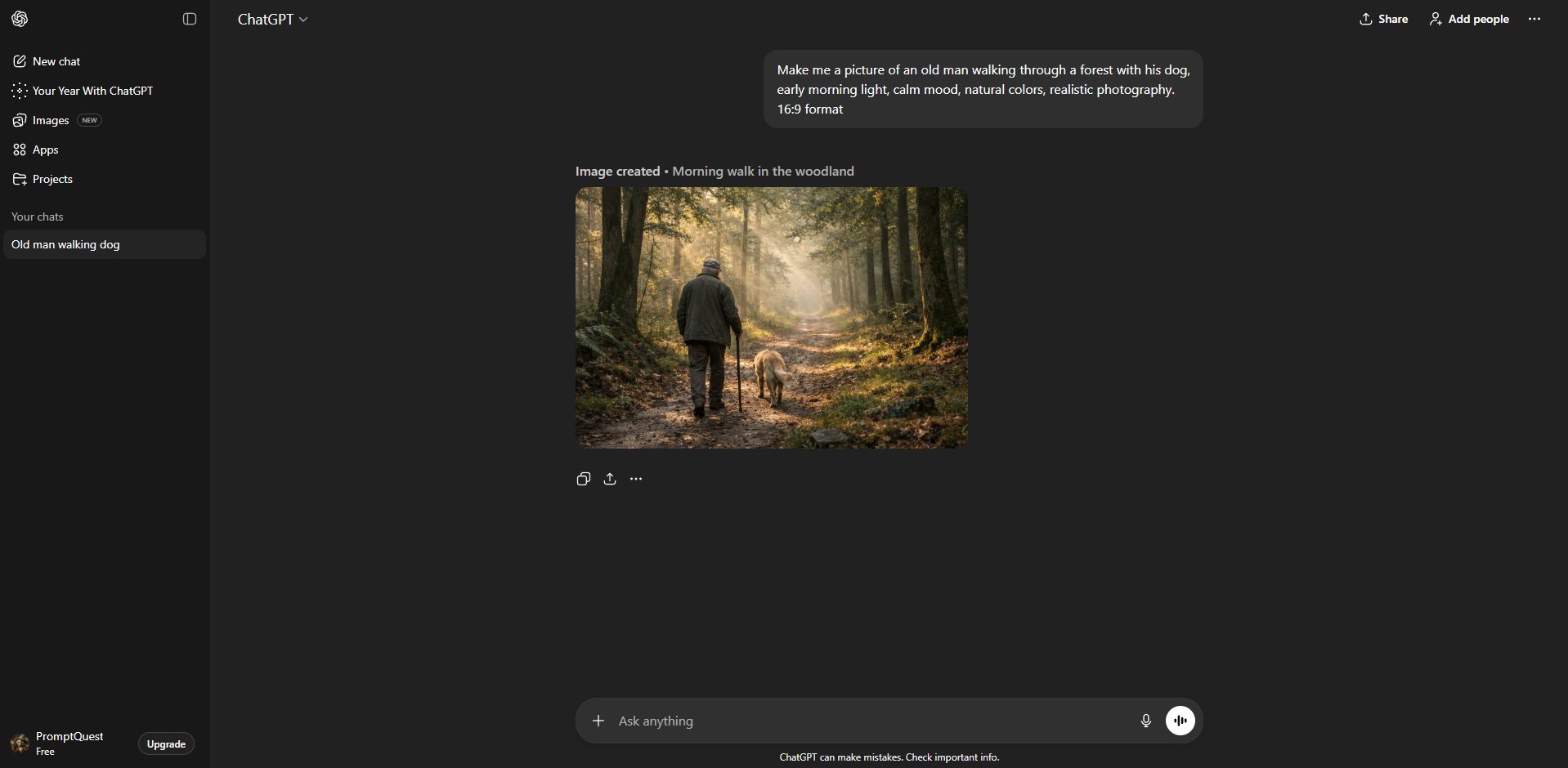This screenshot has height=768, width=1568.
Task: Open the Projects section
Action: pyautogui.click(x=52, y=179)
